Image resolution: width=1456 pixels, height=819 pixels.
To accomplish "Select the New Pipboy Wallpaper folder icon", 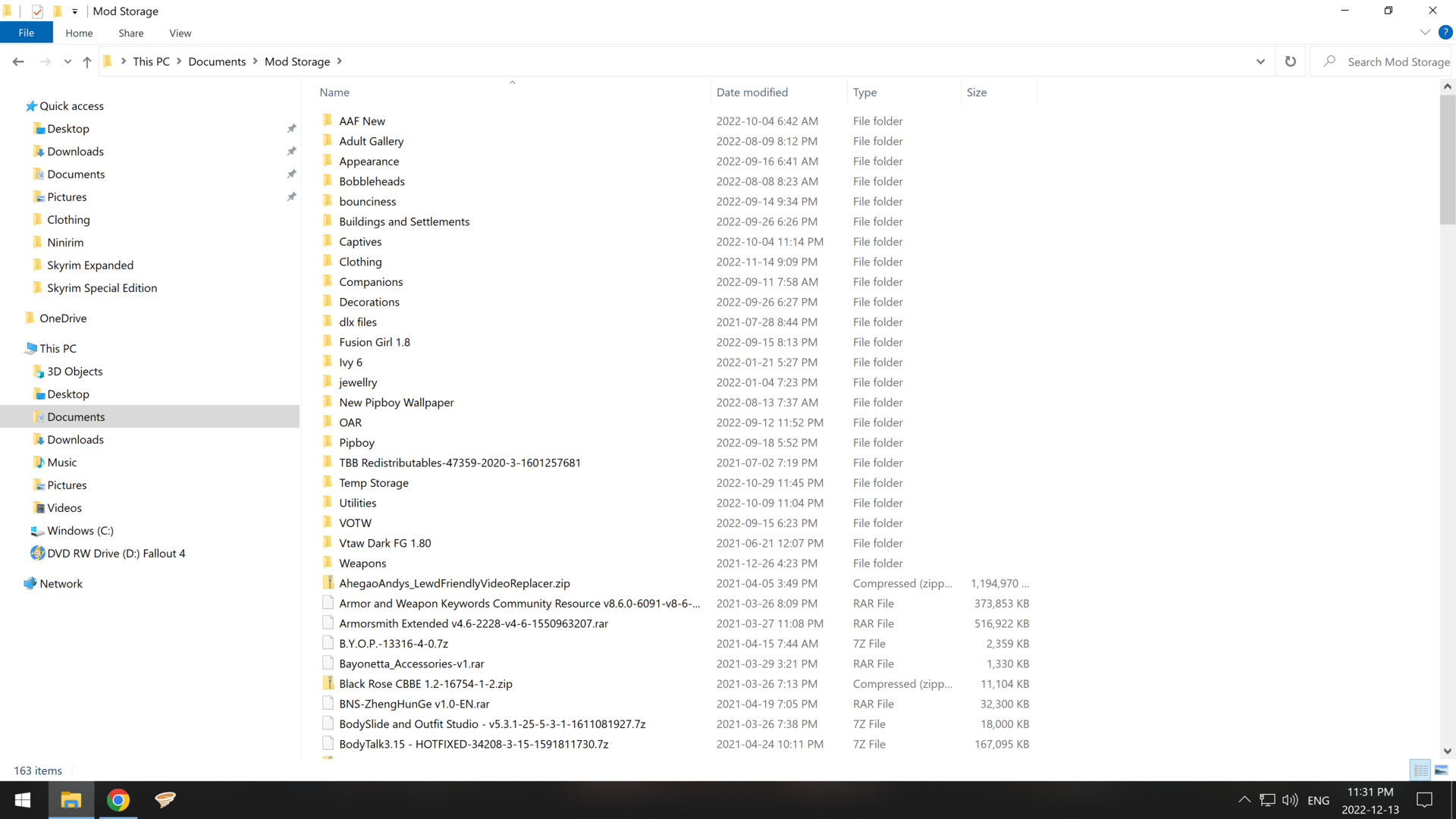I will (x=328, y=402).
